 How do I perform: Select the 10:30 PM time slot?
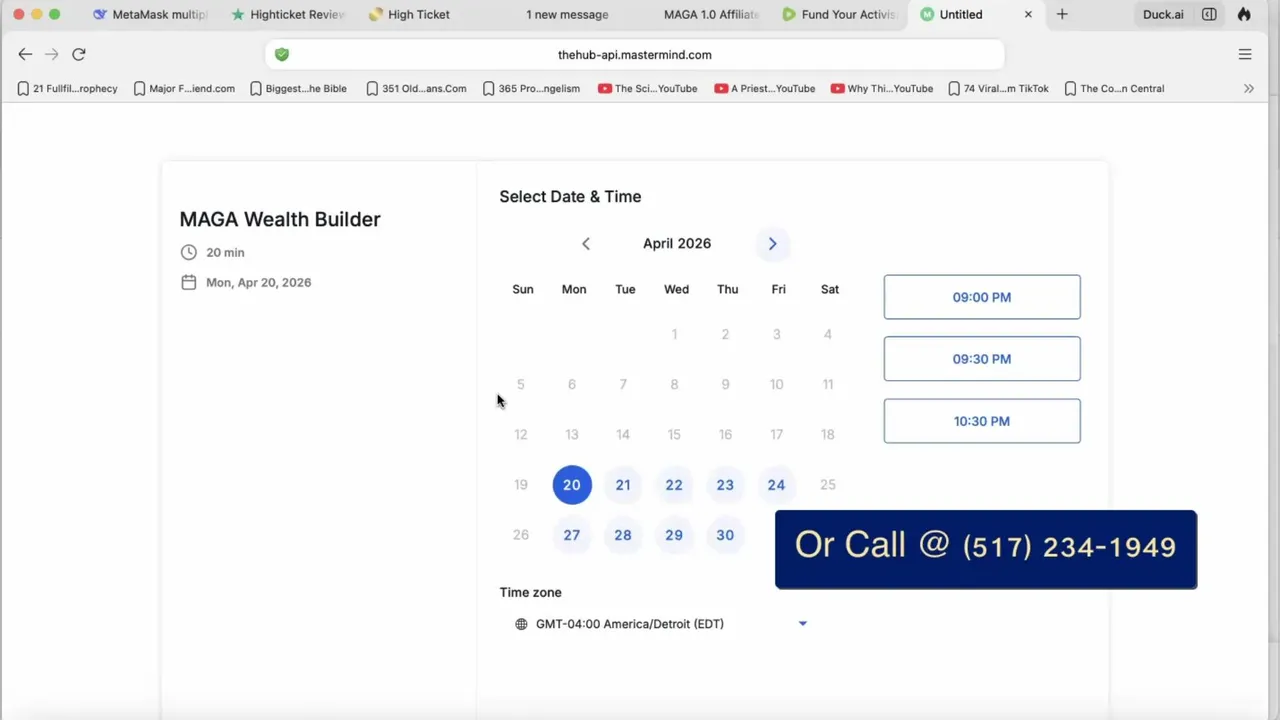pyautogui.click(x=982, y=421)
